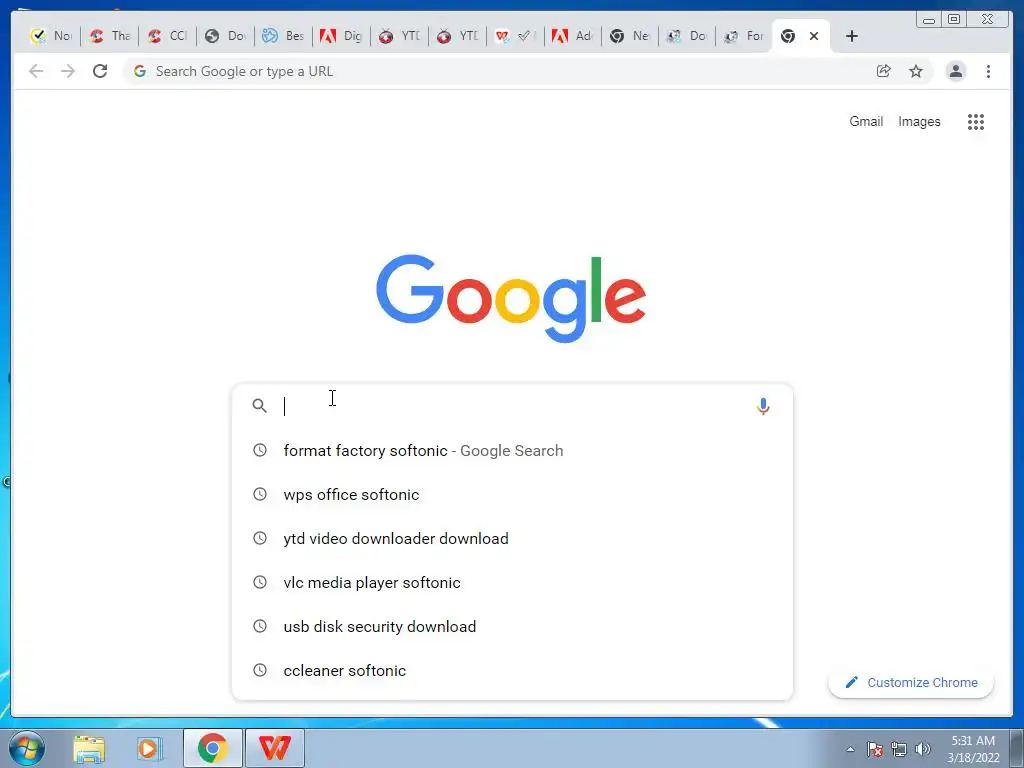Open the 'Tha' CCleaner tab

110,36
